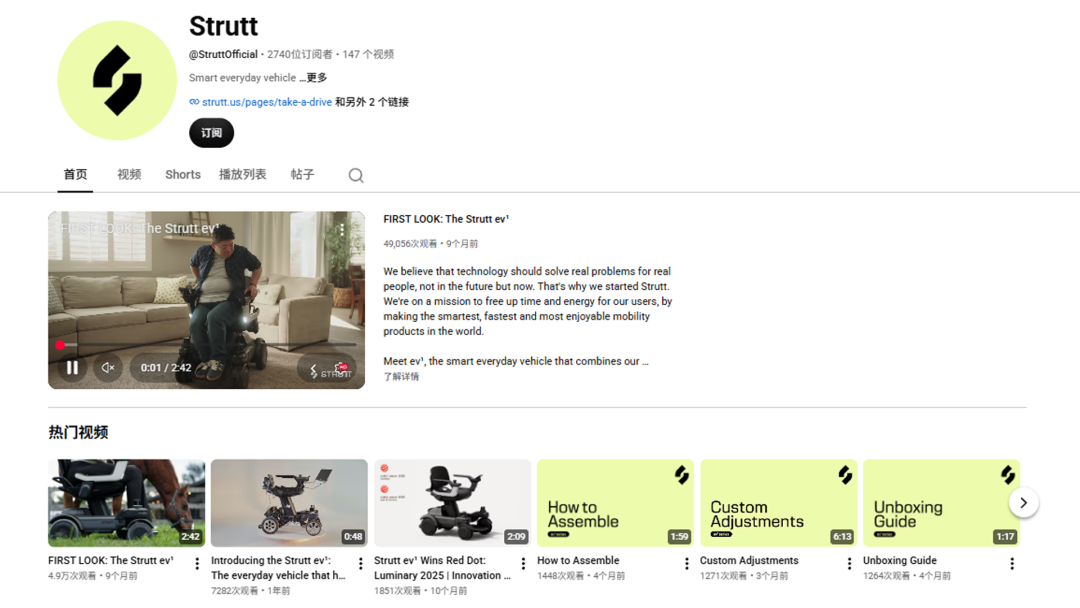Switch to the 首页 tab

click(75, 175)
